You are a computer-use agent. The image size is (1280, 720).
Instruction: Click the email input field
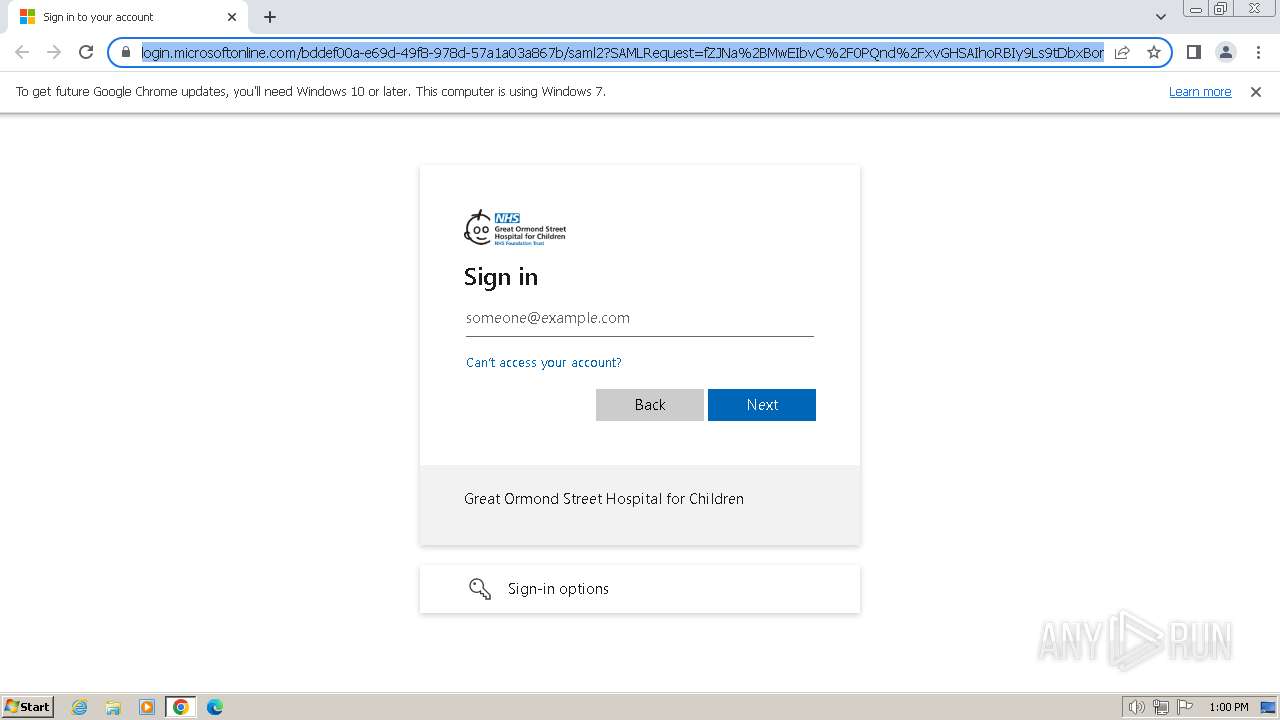pyautogui.click(x=640, y=318)
